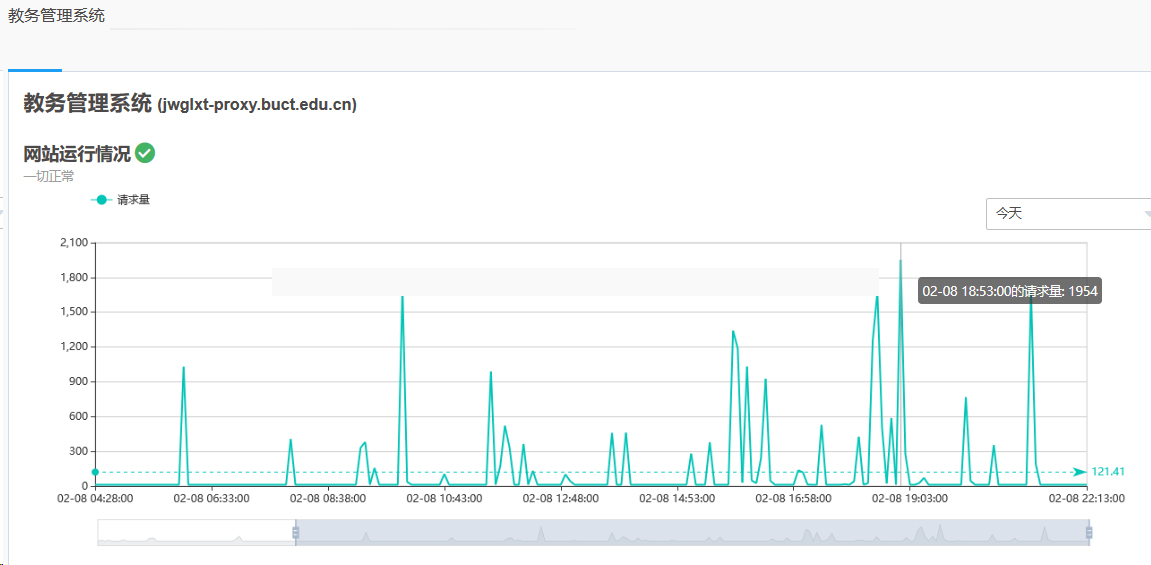This screenshot has width=1151, height=565.
Task: Click the x-axis label 02-08 10:43:00
Action: pyautogui.click(x=444, y=497)
